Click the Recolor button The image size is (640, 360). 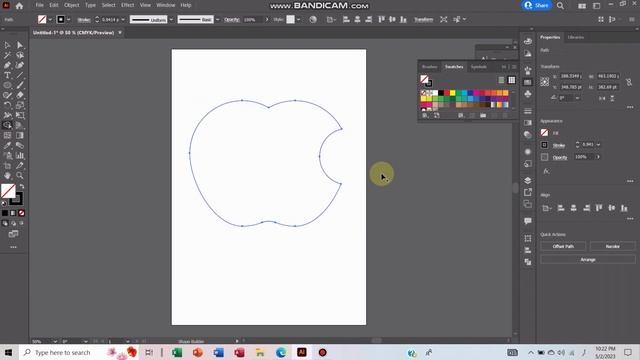(612, 247)
